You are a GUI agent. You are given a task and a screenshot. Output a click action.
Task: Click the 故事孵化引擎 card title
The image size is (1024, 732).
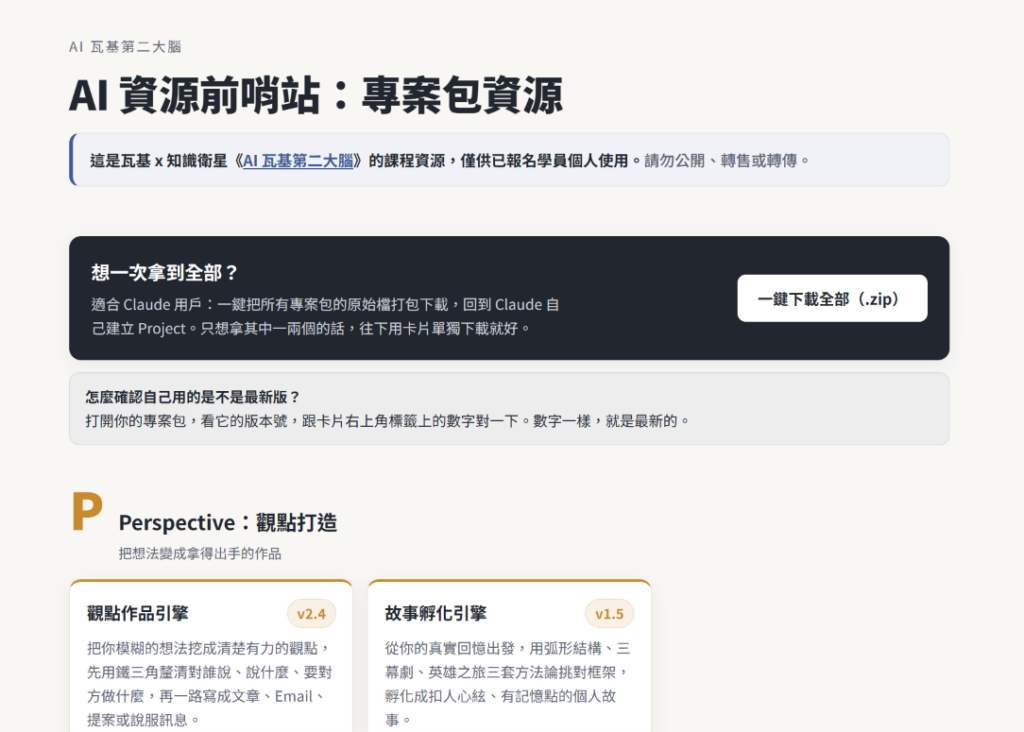436,613
